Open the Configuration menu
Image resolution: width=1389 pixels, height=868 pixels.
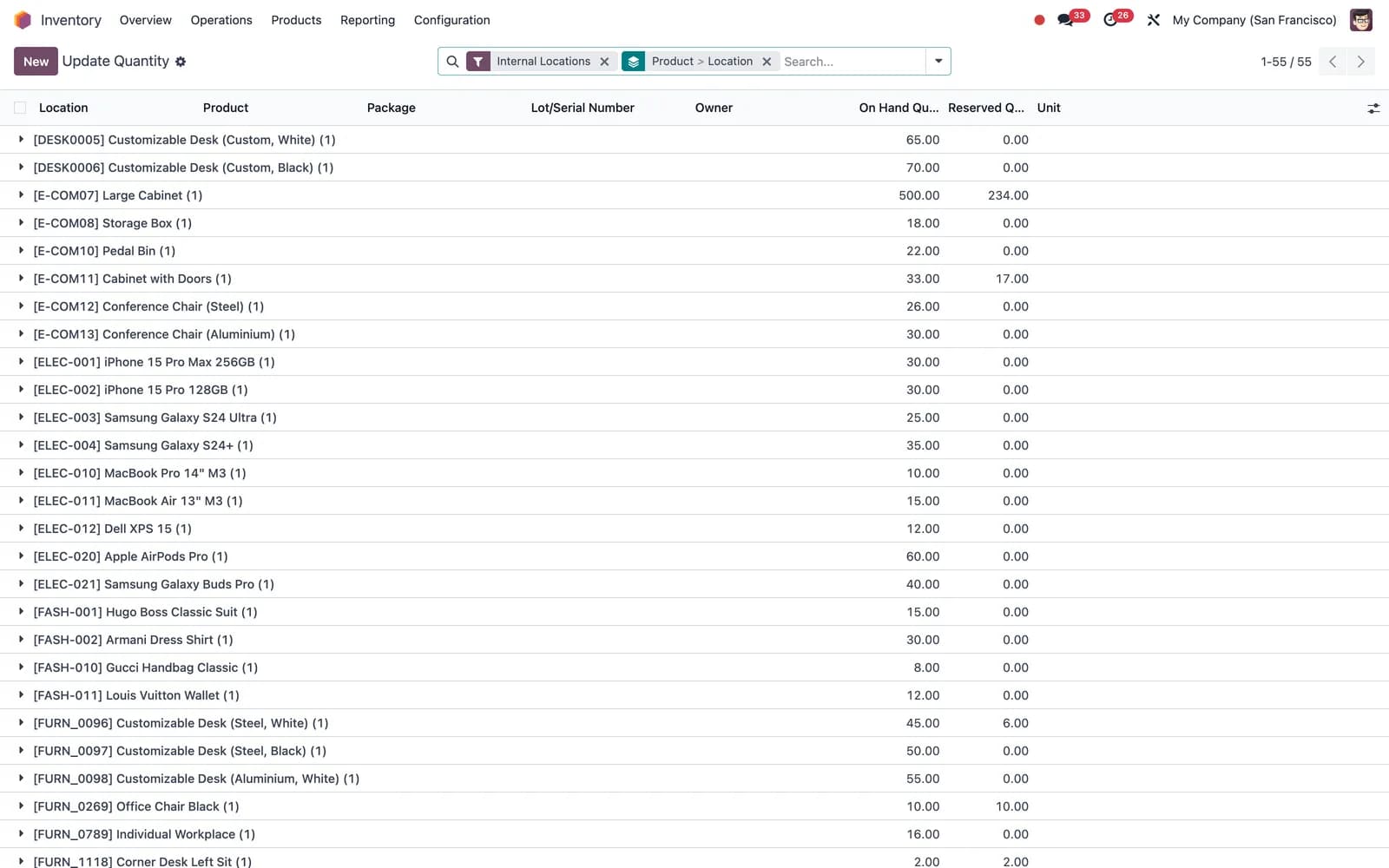tap(451, 20)
